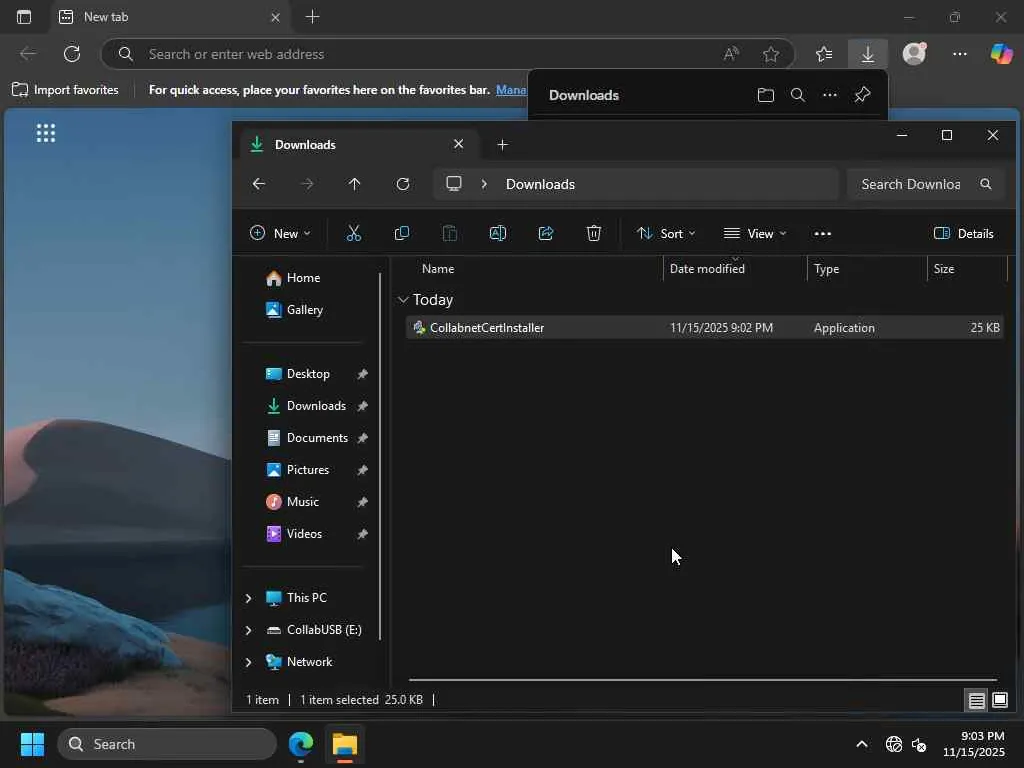Click the Rename icon in toolbar

coord(497,233)
